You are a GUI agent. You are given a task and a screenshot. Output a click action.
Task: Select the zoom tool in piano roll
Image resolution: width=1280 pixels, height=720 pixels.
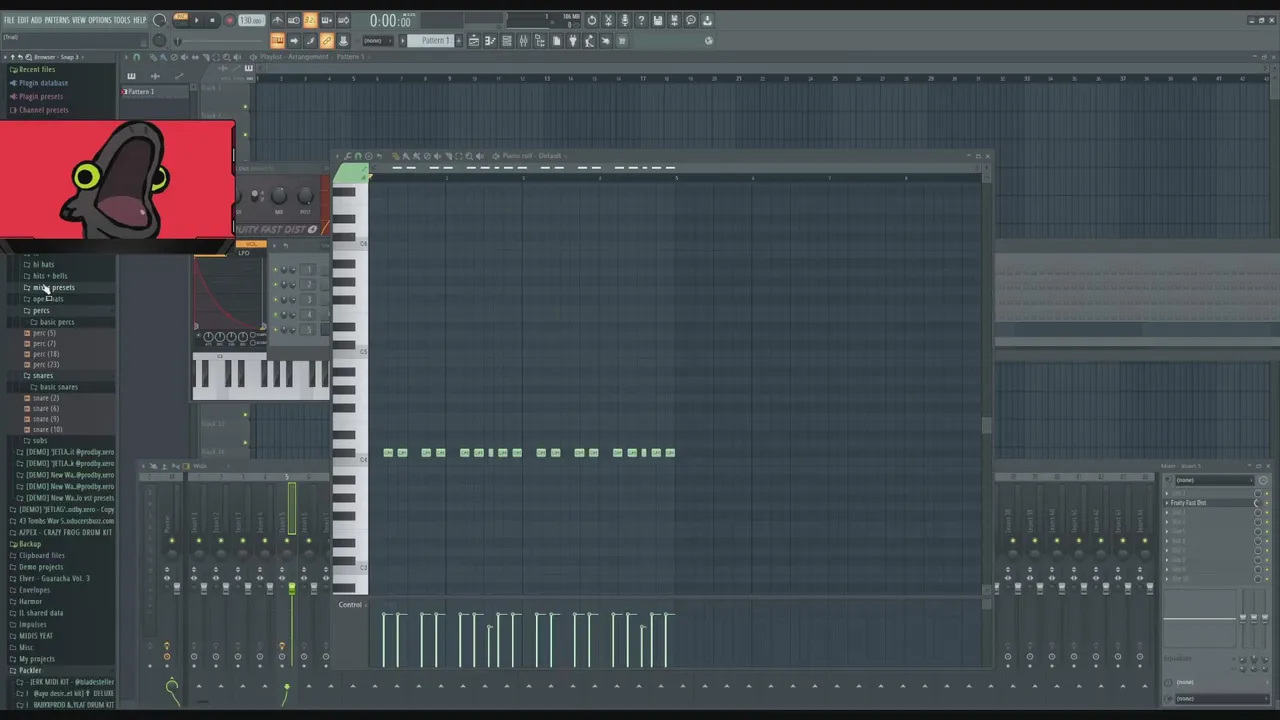469,156
